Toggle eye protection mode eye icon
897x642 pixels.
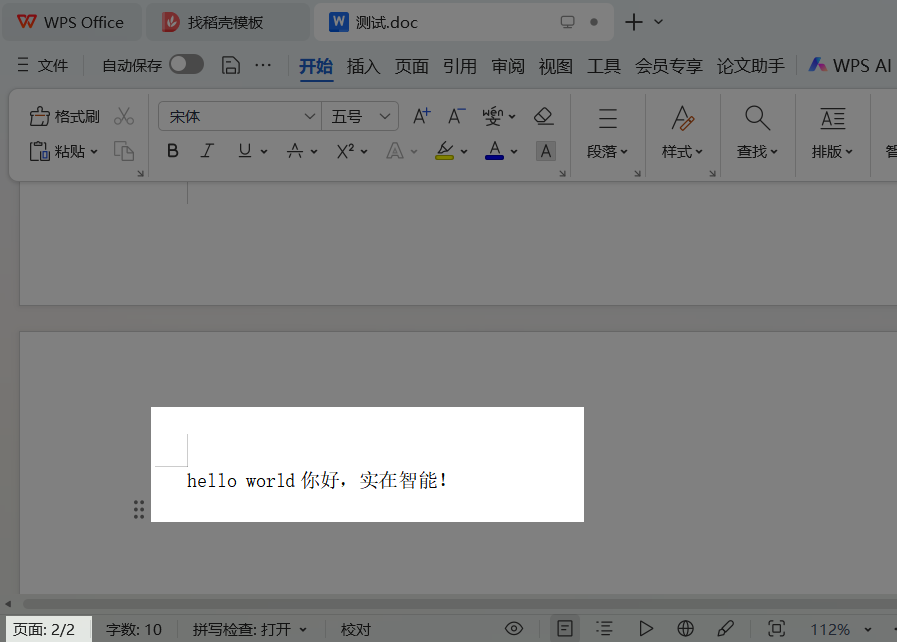(x=514, y=628)
